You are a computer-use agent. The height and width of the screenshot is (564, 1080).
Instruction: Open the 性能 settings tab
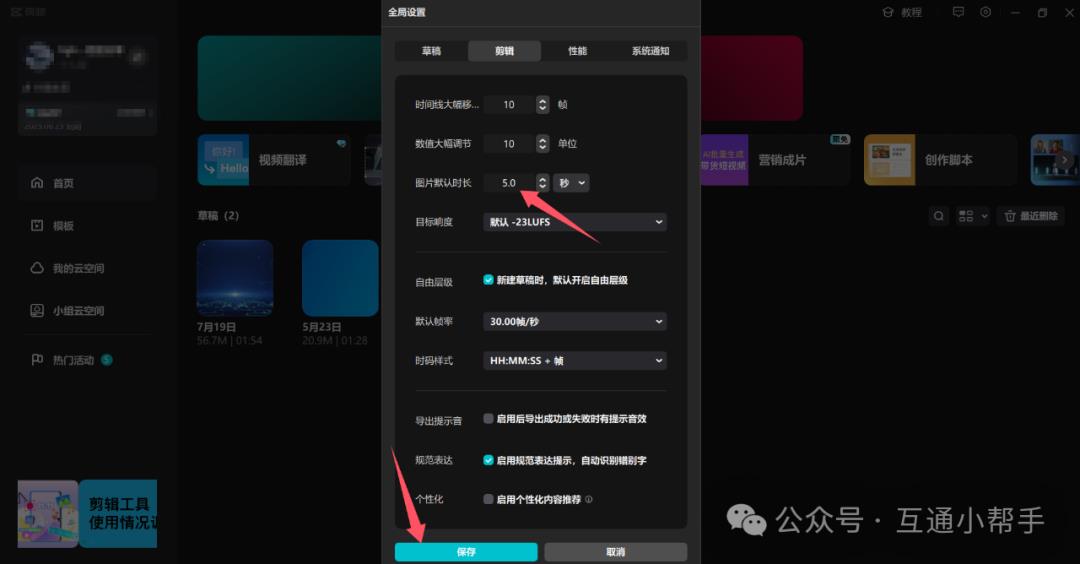[577, 51]
